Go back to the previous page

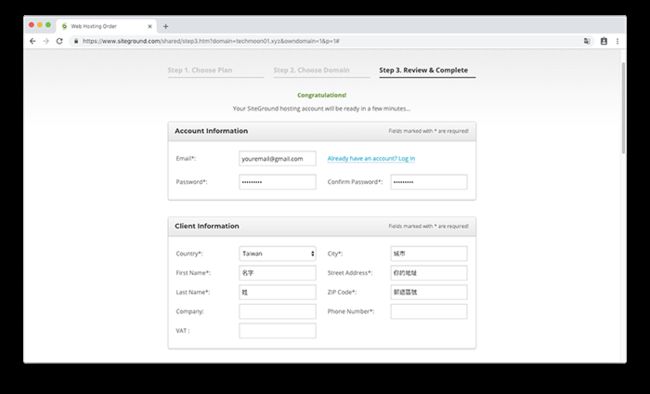click(x=33, y=41)
